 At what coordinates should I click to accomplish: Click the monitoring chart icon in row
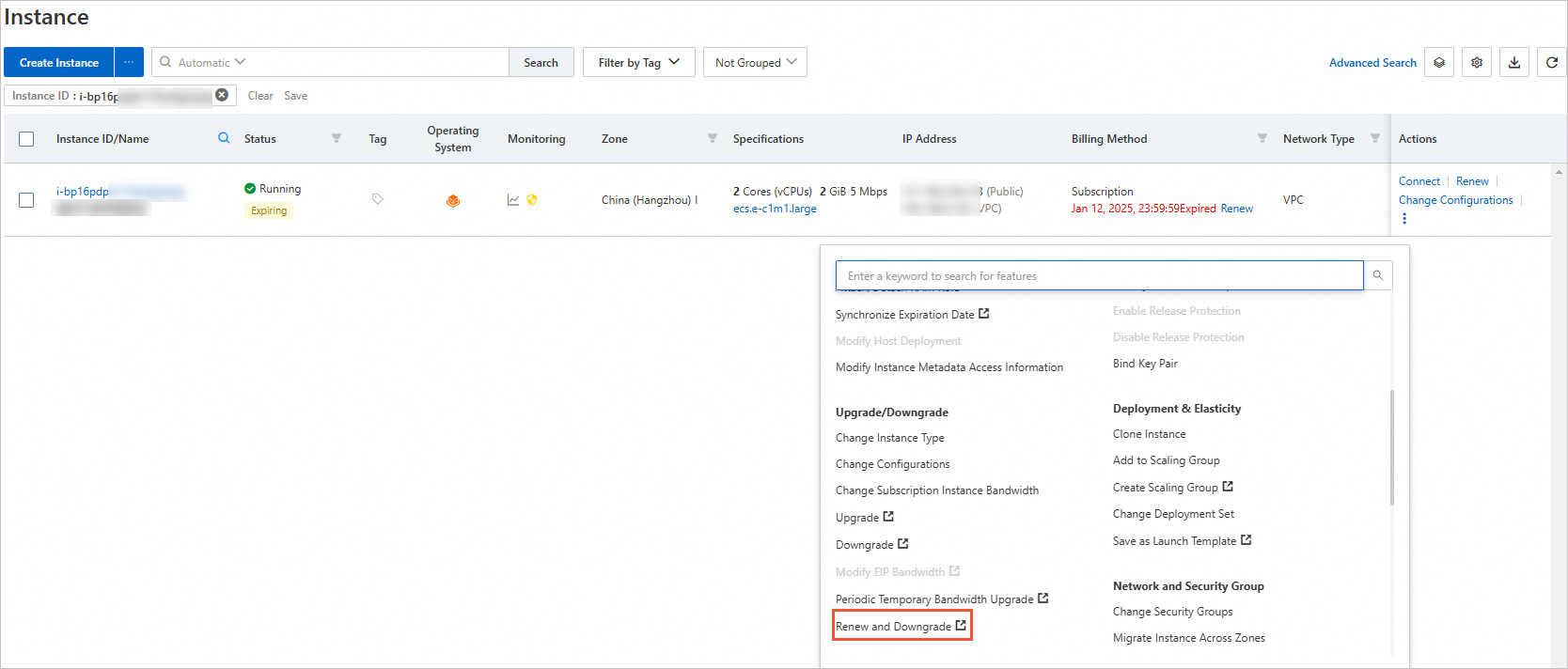click(x=513, y=200)
